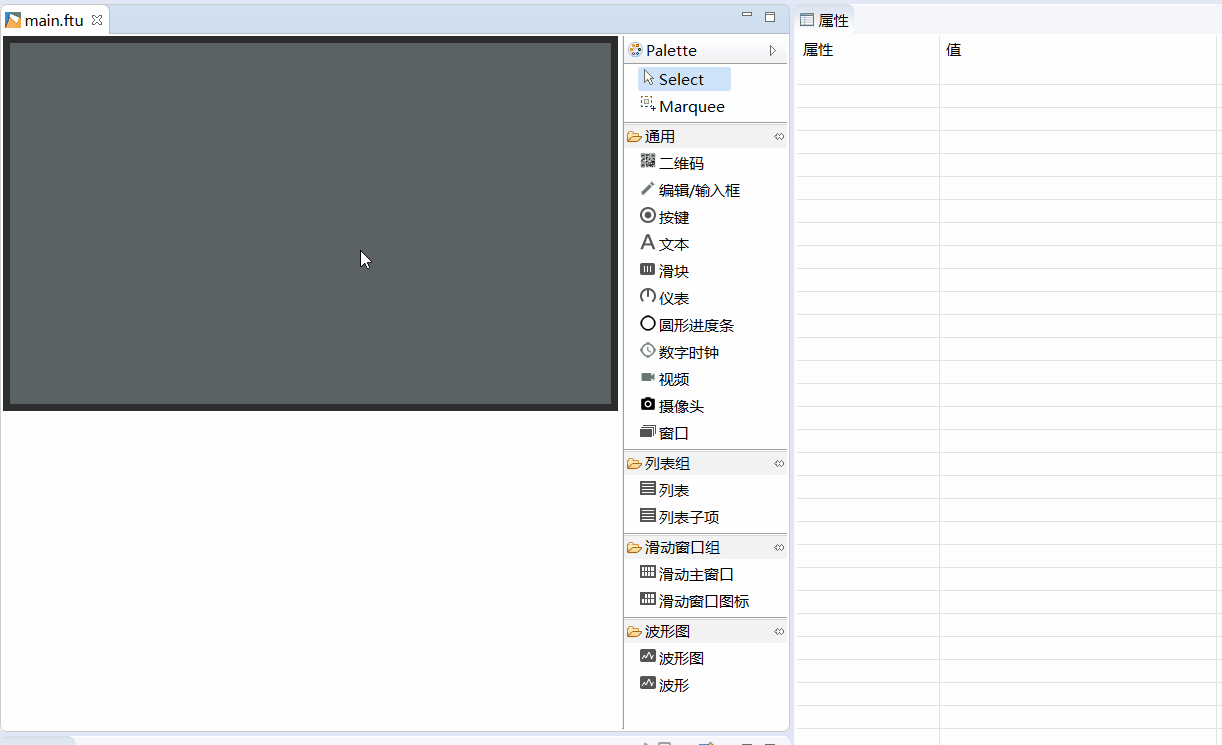Collapse the 列表组 palette group
The image size is (1222, 745).
click(x=705, y=463)
